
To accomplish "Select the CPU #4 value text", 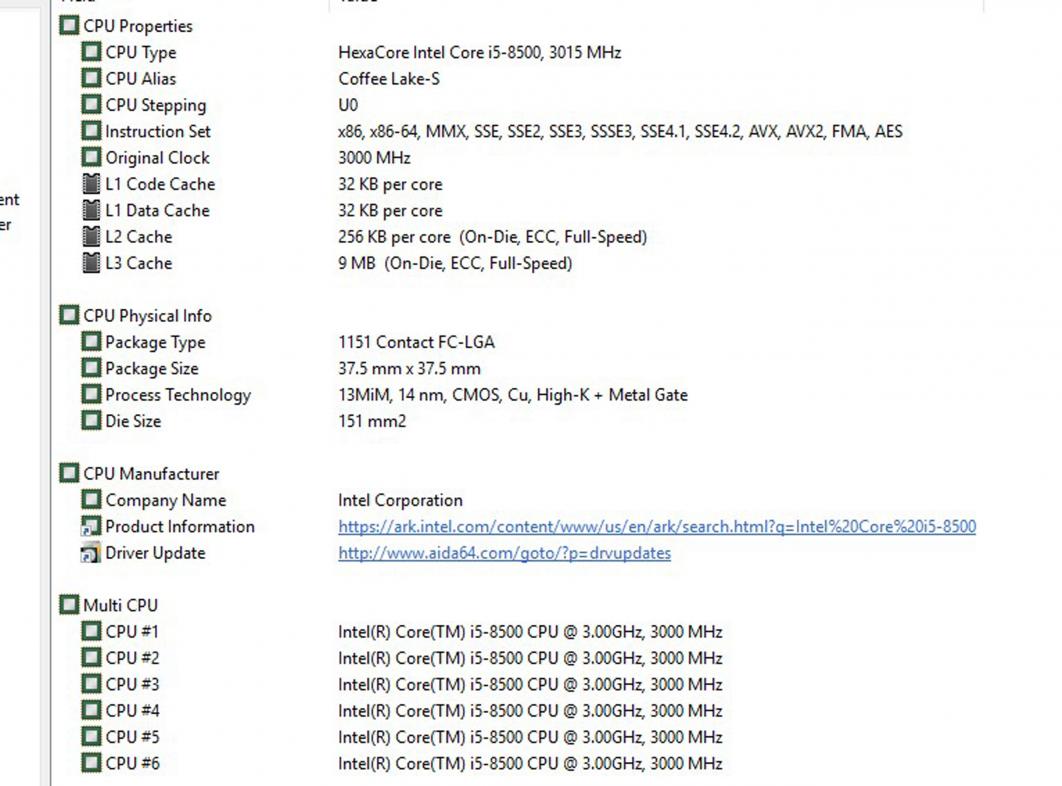I will (530, 711).
